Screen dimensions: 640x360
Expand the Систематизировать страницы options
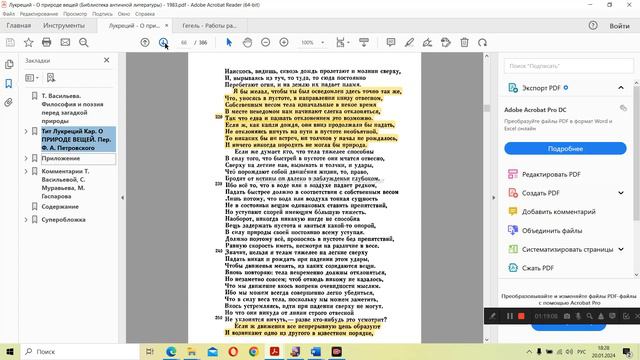tap(621, 249)
